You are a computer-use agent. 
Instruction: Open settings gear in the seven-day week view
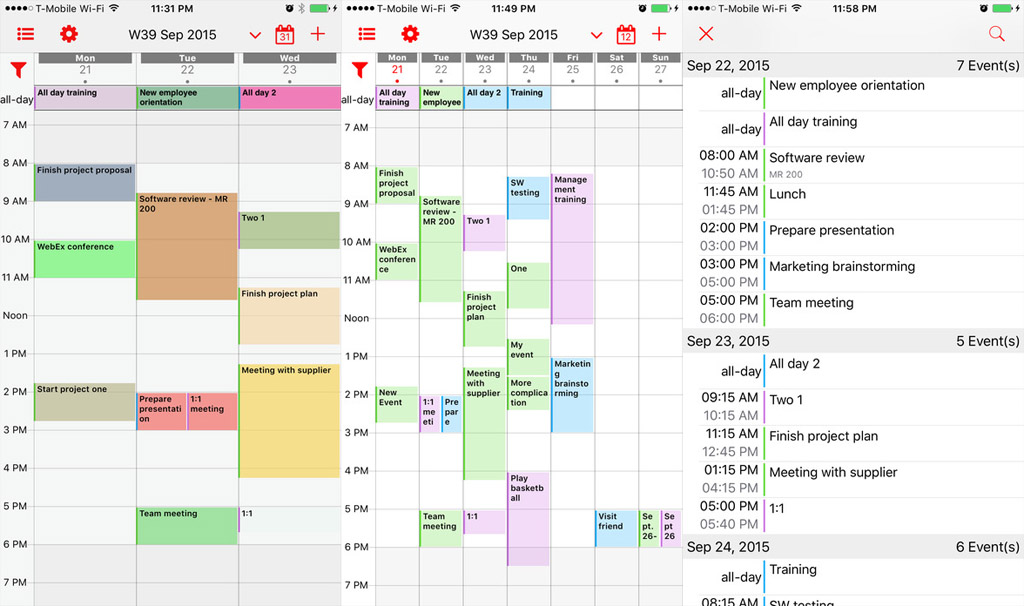[x=409, y=34]
